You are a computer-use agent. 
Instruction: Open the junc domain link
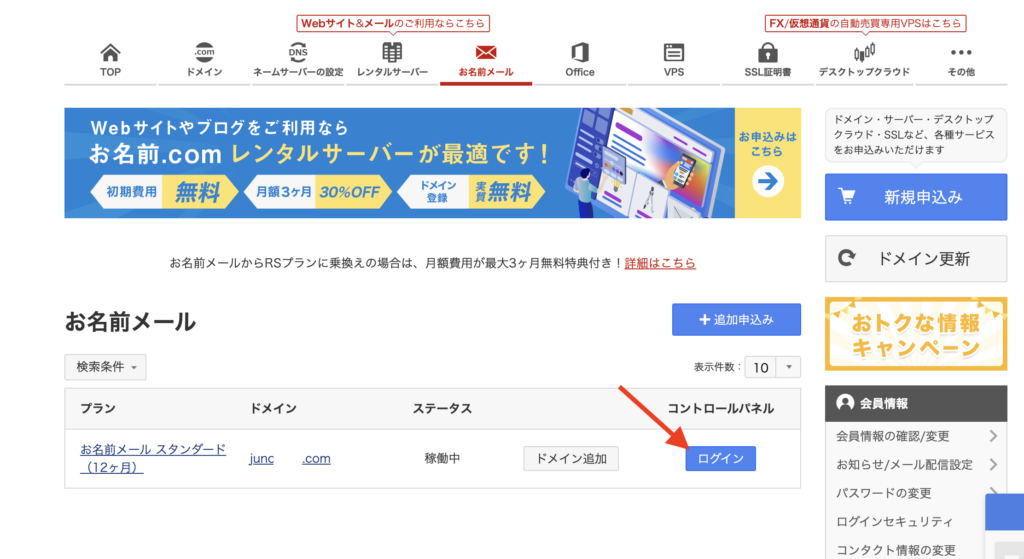261,458
